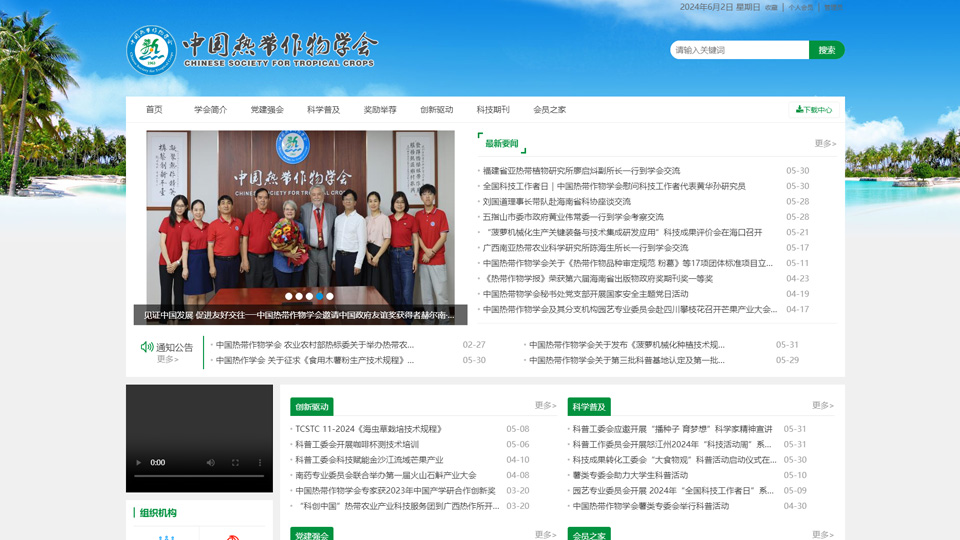960x540 pixels.
Task: Click 更多 in the 会员之家 section
Action: pos(823,534)
